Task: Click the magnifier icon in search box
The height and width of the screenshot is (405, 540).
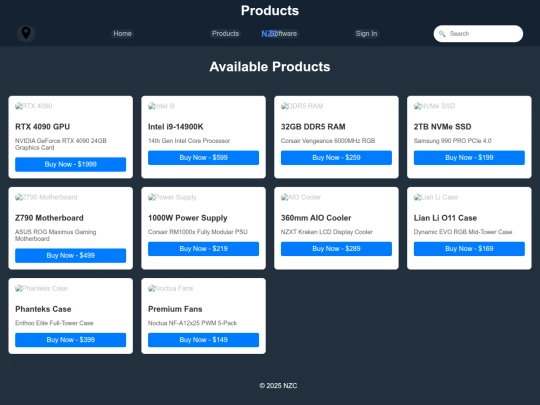Action: (x=442, y=34)
